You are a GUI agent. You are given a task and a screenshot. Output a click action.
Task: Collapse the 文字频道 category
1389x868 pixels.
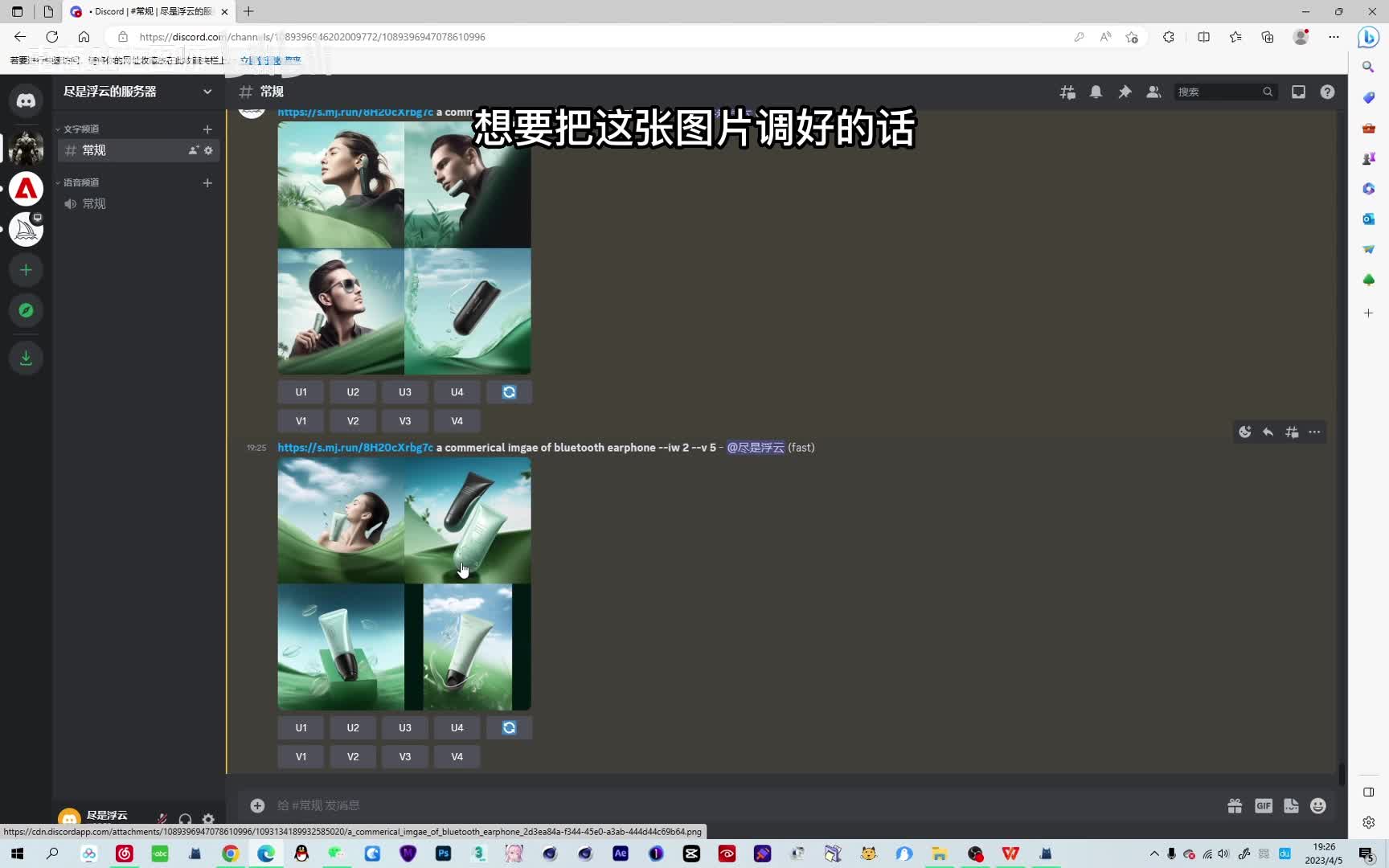(80, 129)
